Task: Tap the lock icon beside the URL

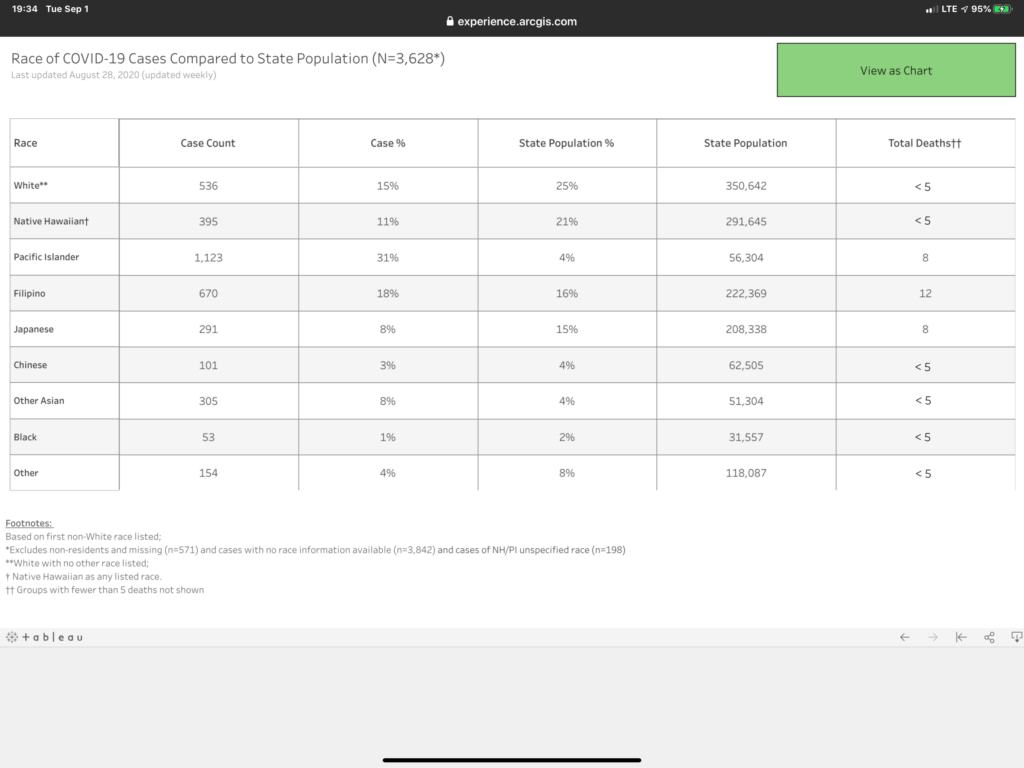Action: tap(450, 21)
